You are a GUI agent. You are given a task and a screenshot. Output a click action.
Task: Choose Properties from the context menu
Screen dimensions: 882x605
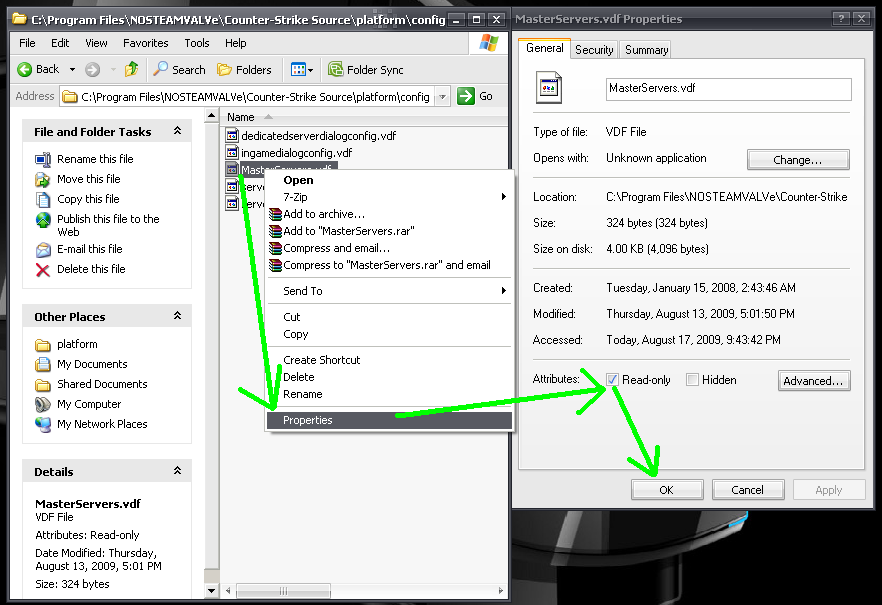tap(308, 420)
